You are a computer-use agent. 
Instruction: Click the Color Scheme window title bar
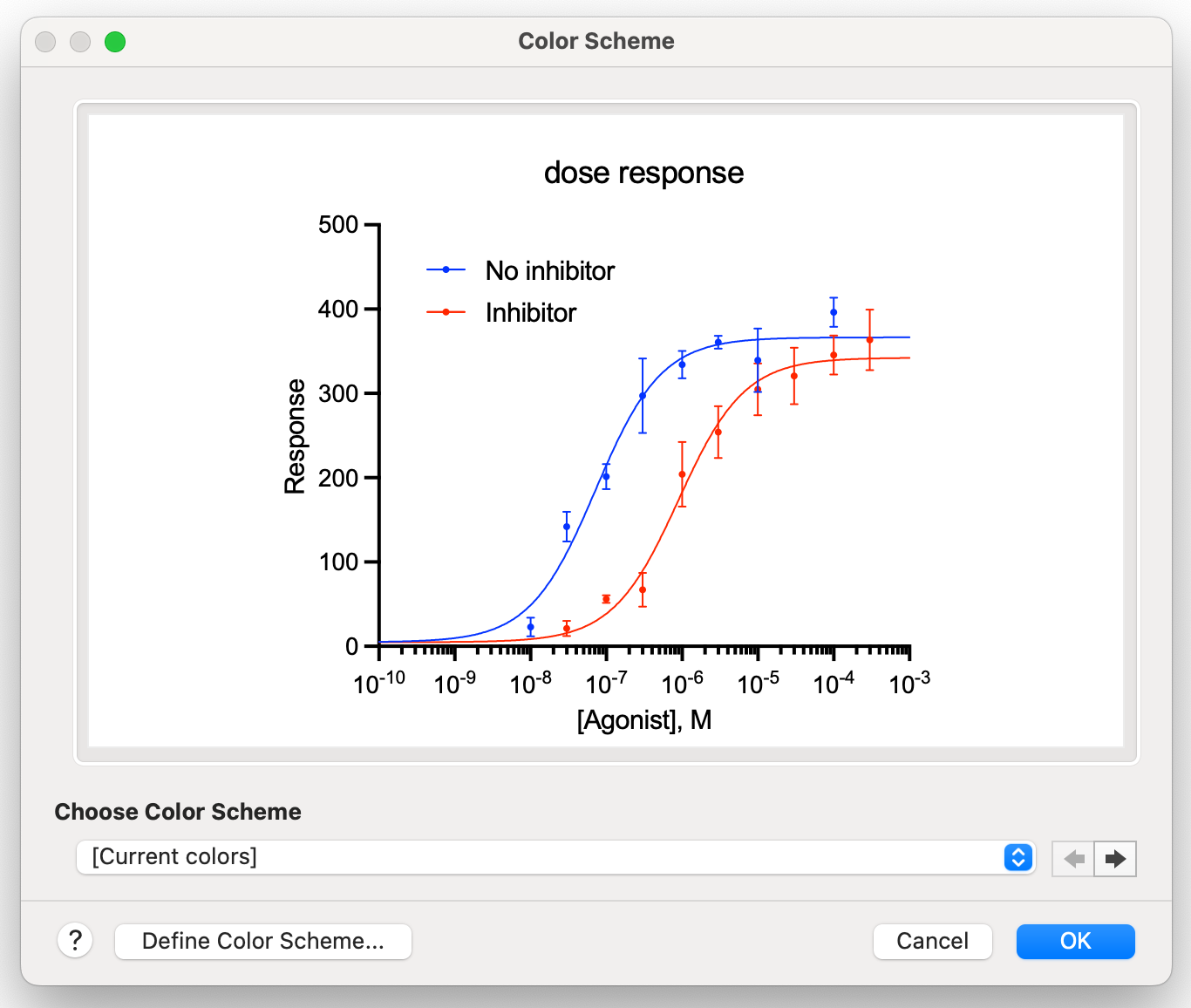point(595,41)
